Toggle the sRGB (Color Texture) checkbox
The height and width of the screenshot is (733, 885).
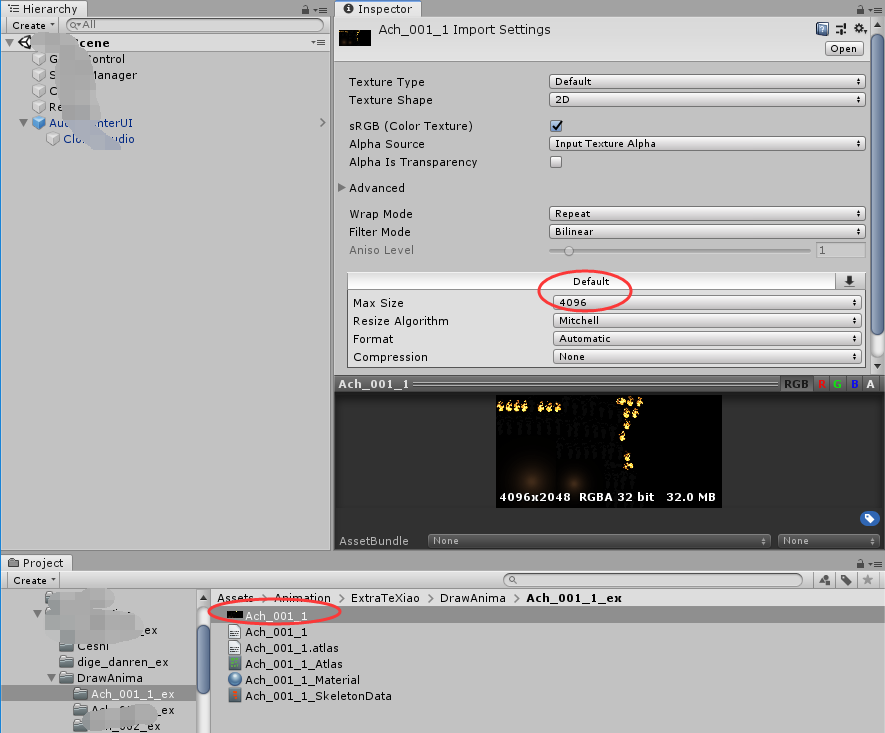(556, 125)
